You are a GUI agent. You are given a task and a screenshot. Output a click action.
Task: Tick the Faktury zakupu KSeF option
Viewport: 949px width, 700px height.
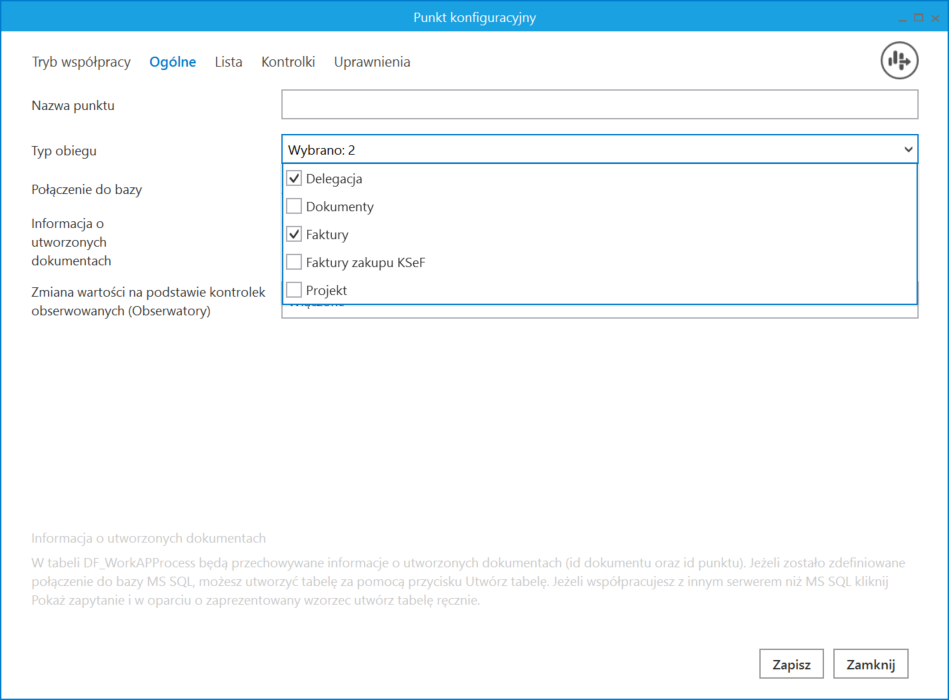coord(294,262)
